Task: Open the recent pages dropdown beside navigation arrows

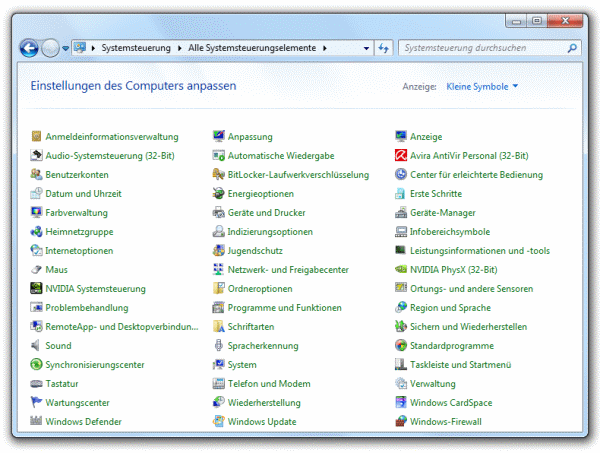Action: tap(65, 48)
